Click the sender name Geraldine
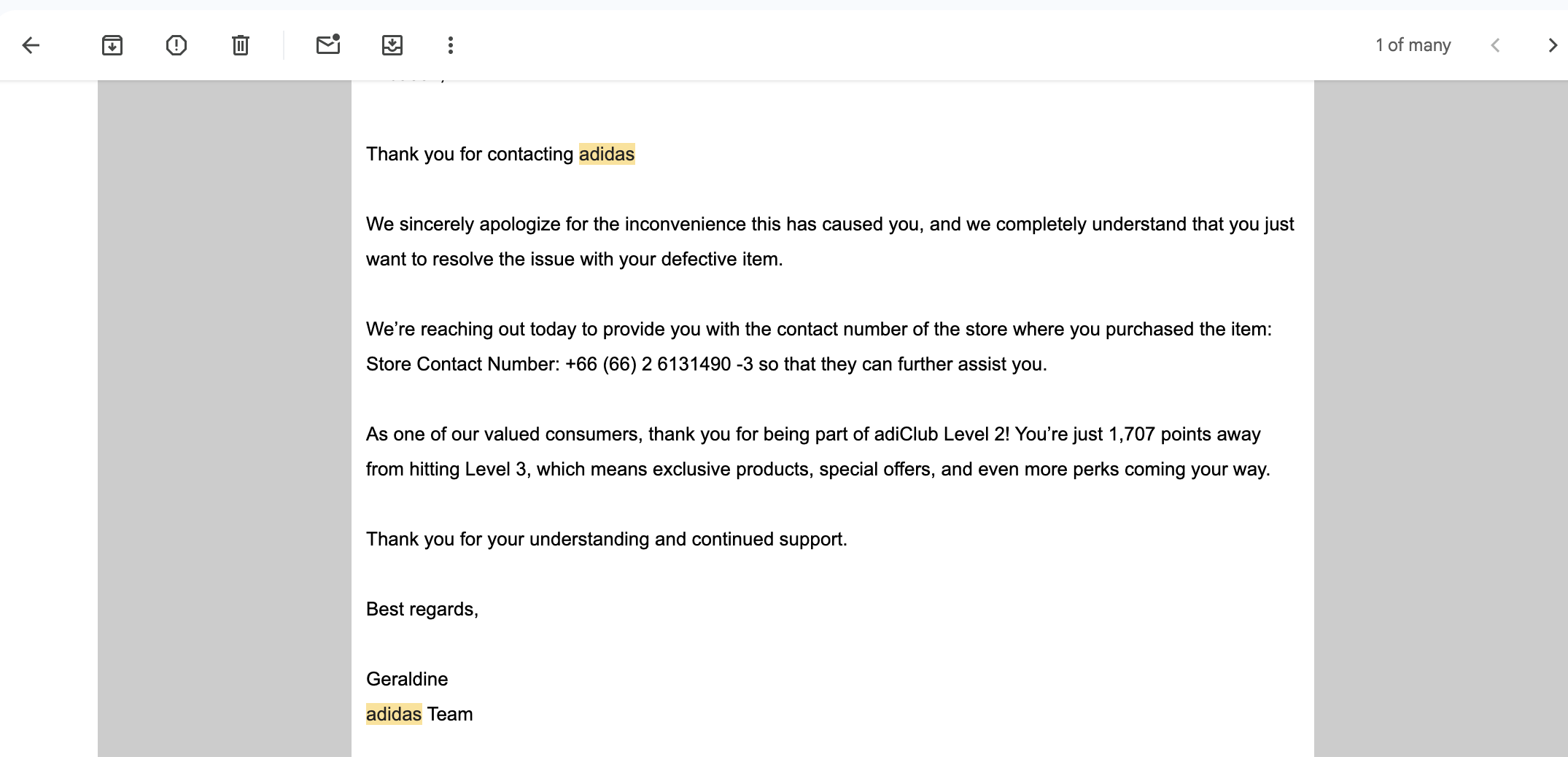1568x757 pixels. 407,679
